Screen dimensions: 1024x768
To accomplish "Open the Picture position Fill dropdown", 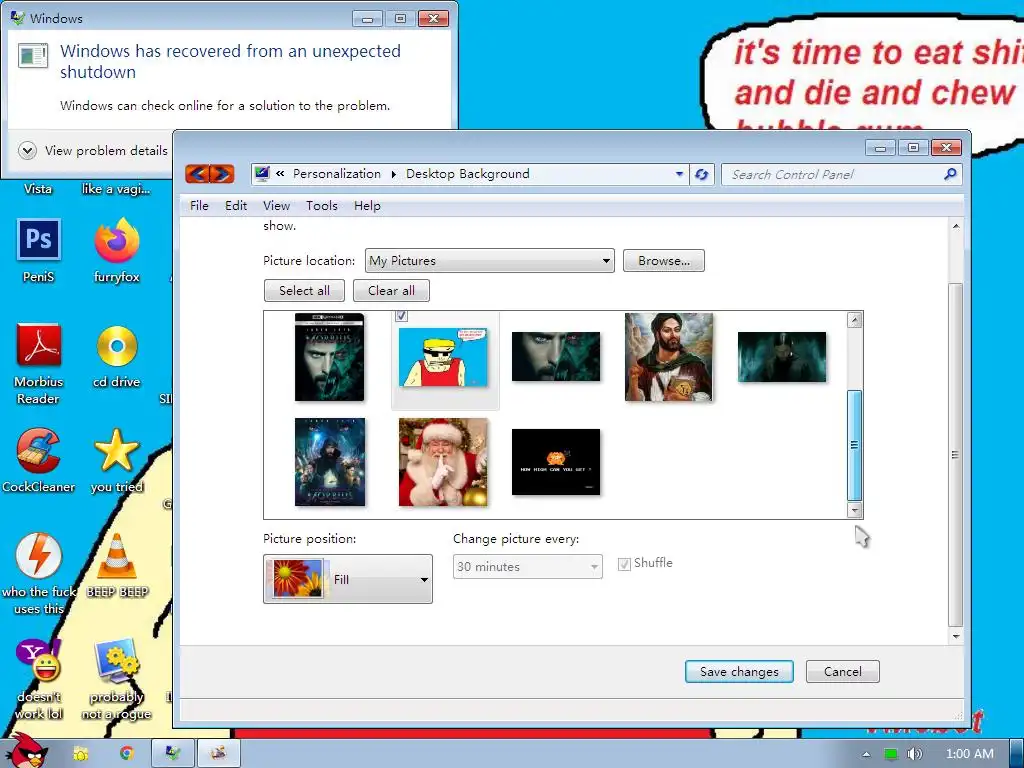I will pos(347,579).
